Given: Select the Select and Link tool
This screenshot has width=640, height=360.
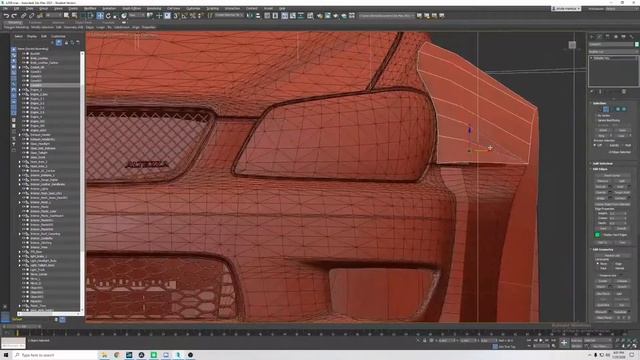Looking at the screenshot, I should pyautogui.click(x=24, y=16).
